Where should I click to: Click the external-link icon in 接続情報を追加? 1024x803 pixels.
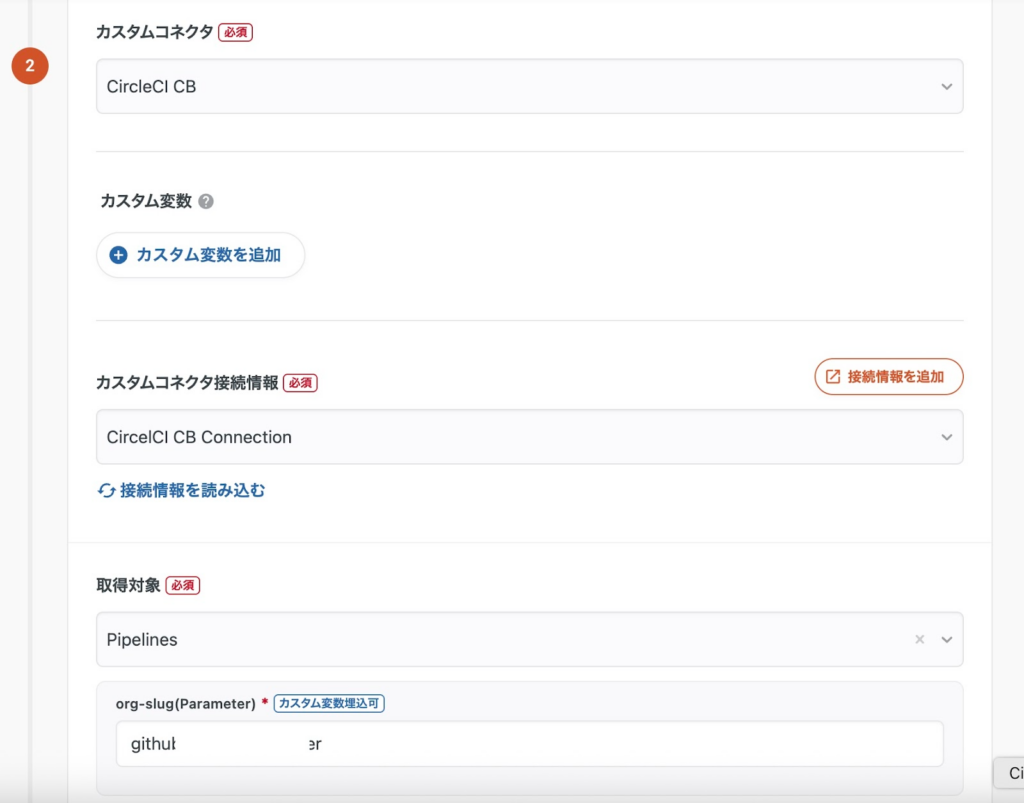pyautogui.click(x=833, y=377)
